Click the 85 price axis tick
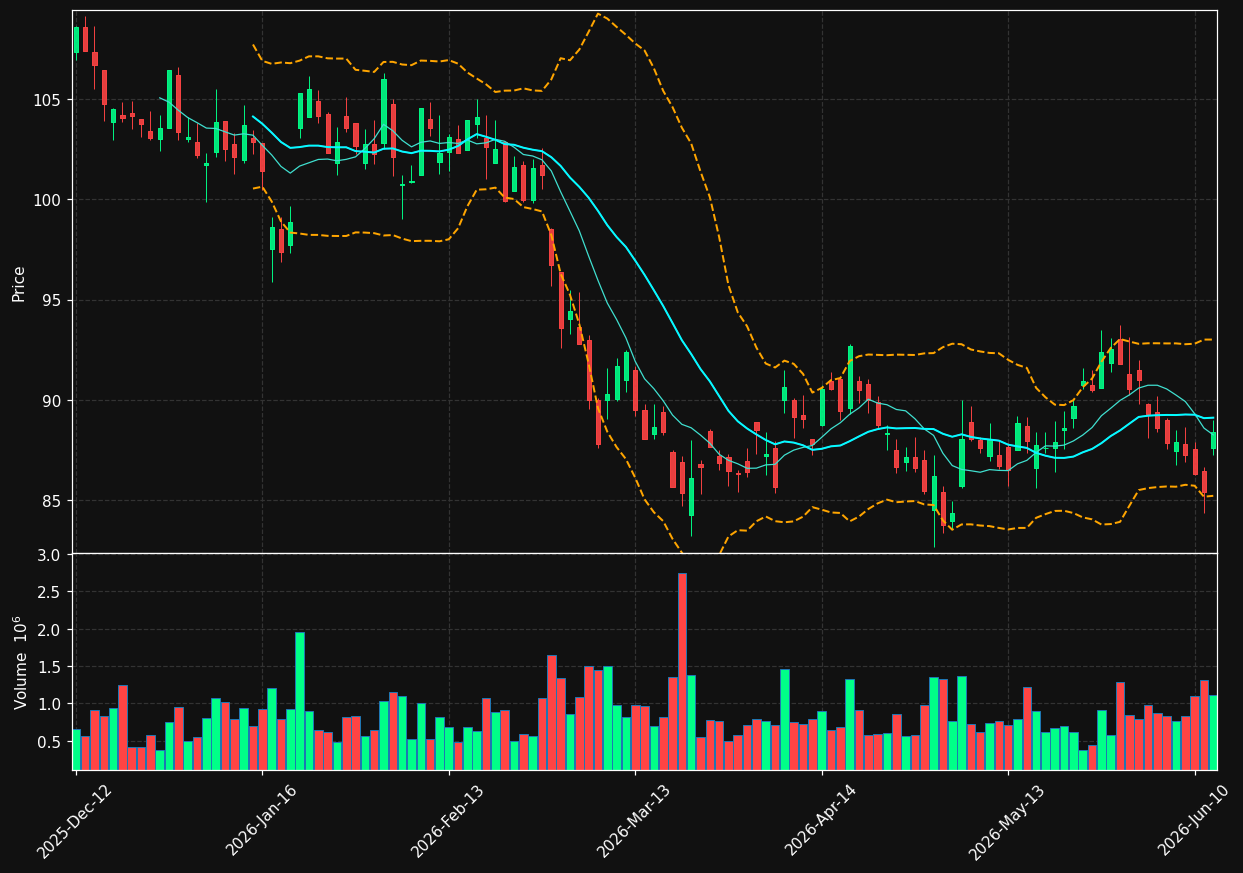This screenshot has width=1243, height=873. (x=50, y=501)
